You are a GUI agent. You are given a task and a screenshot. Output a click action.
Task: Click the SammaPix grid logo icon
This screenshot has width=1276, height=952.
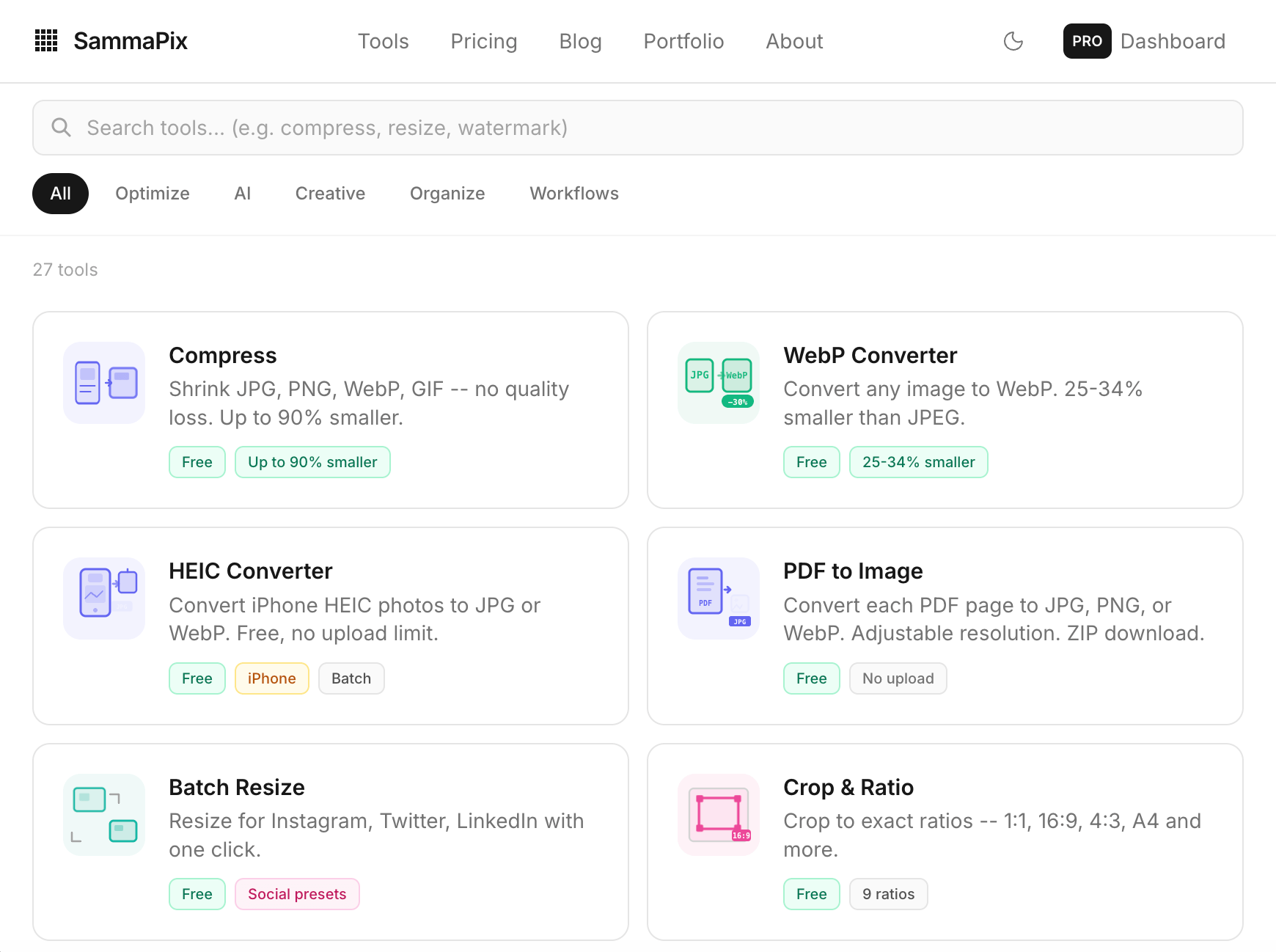click(46, 41)
